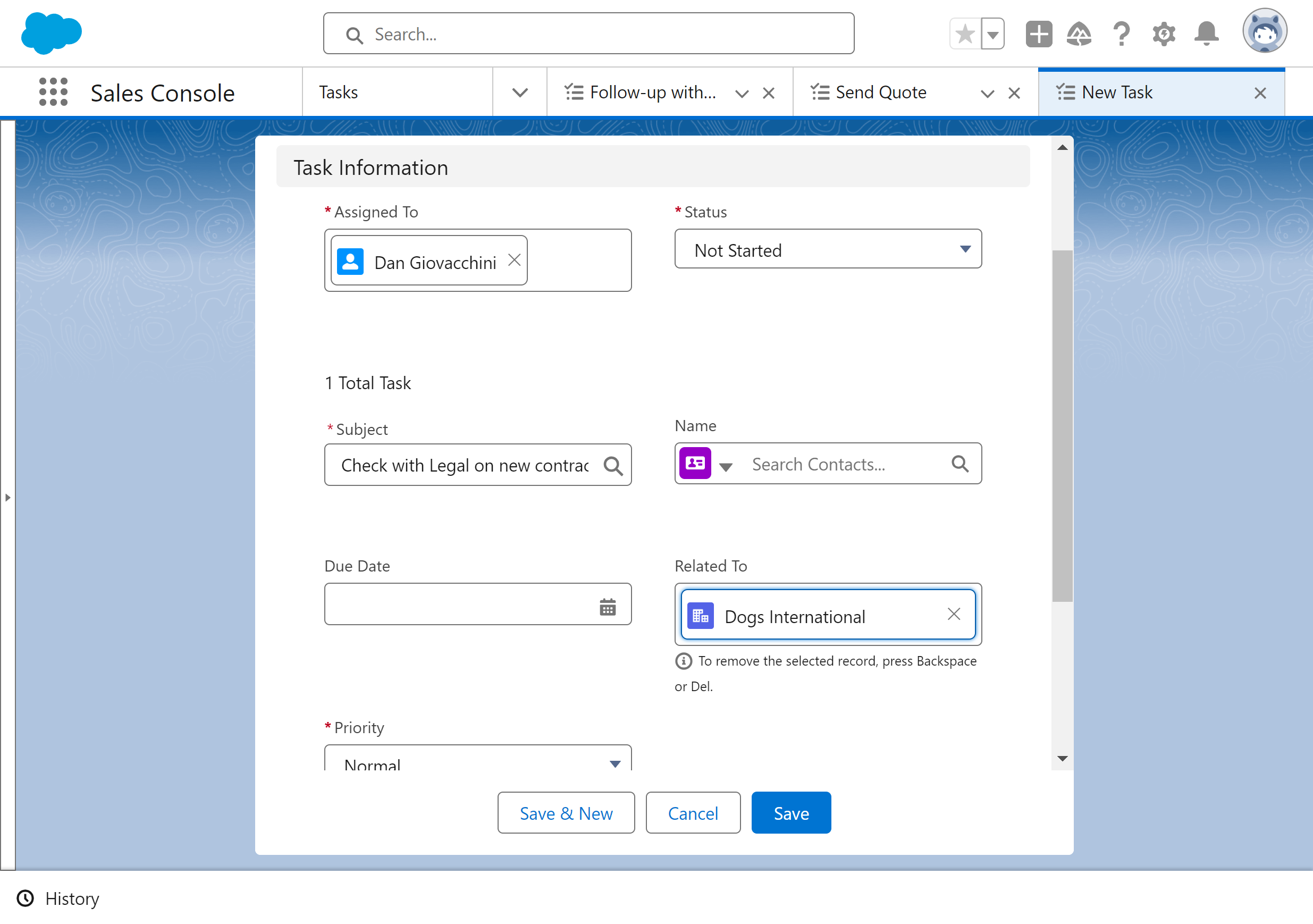
Task: Open the Name object type picker arrow
Action: (726, 467)
